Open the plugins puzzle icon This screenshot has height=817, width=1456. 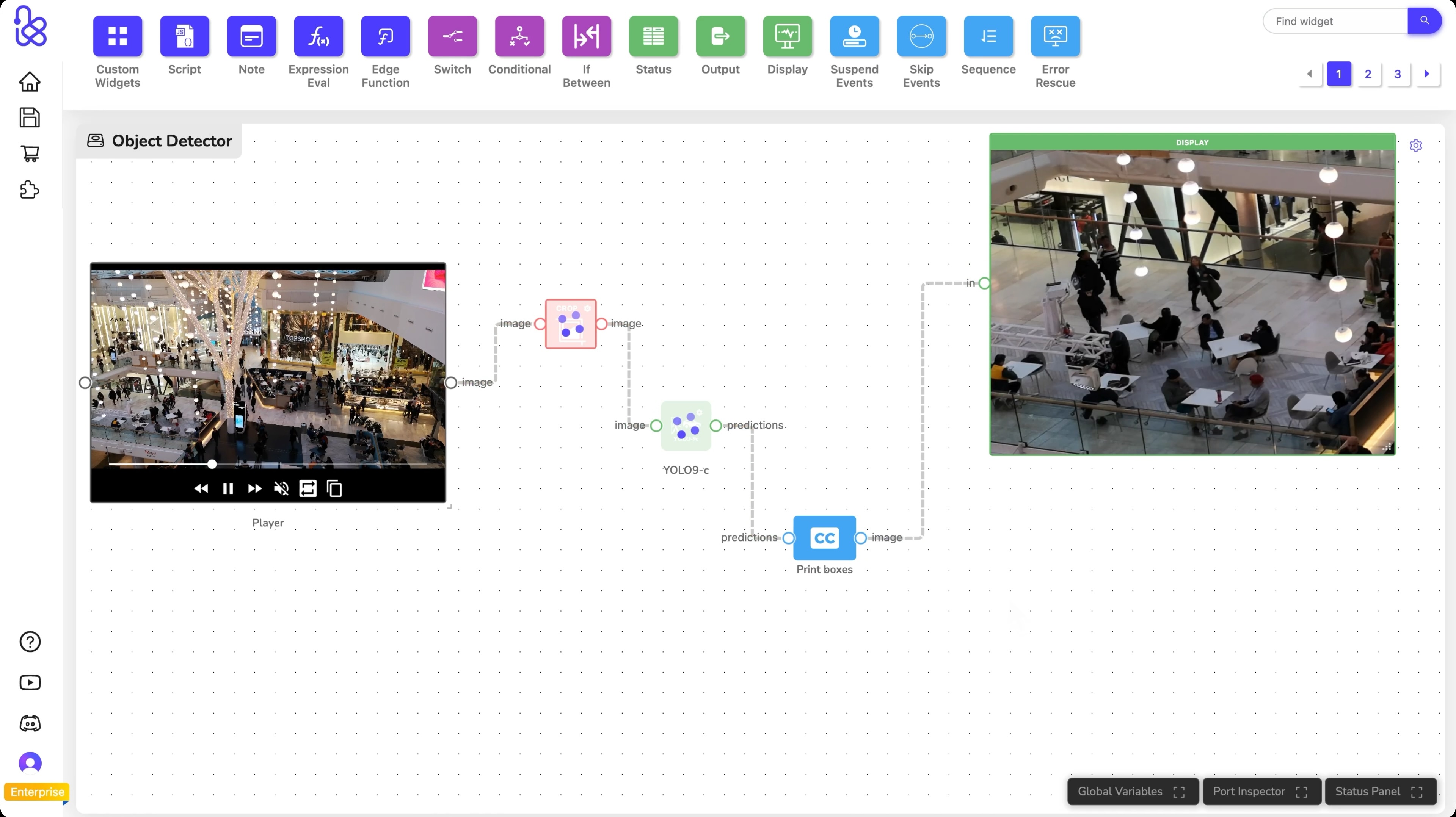pyautogui.click(x=30, y=190)
